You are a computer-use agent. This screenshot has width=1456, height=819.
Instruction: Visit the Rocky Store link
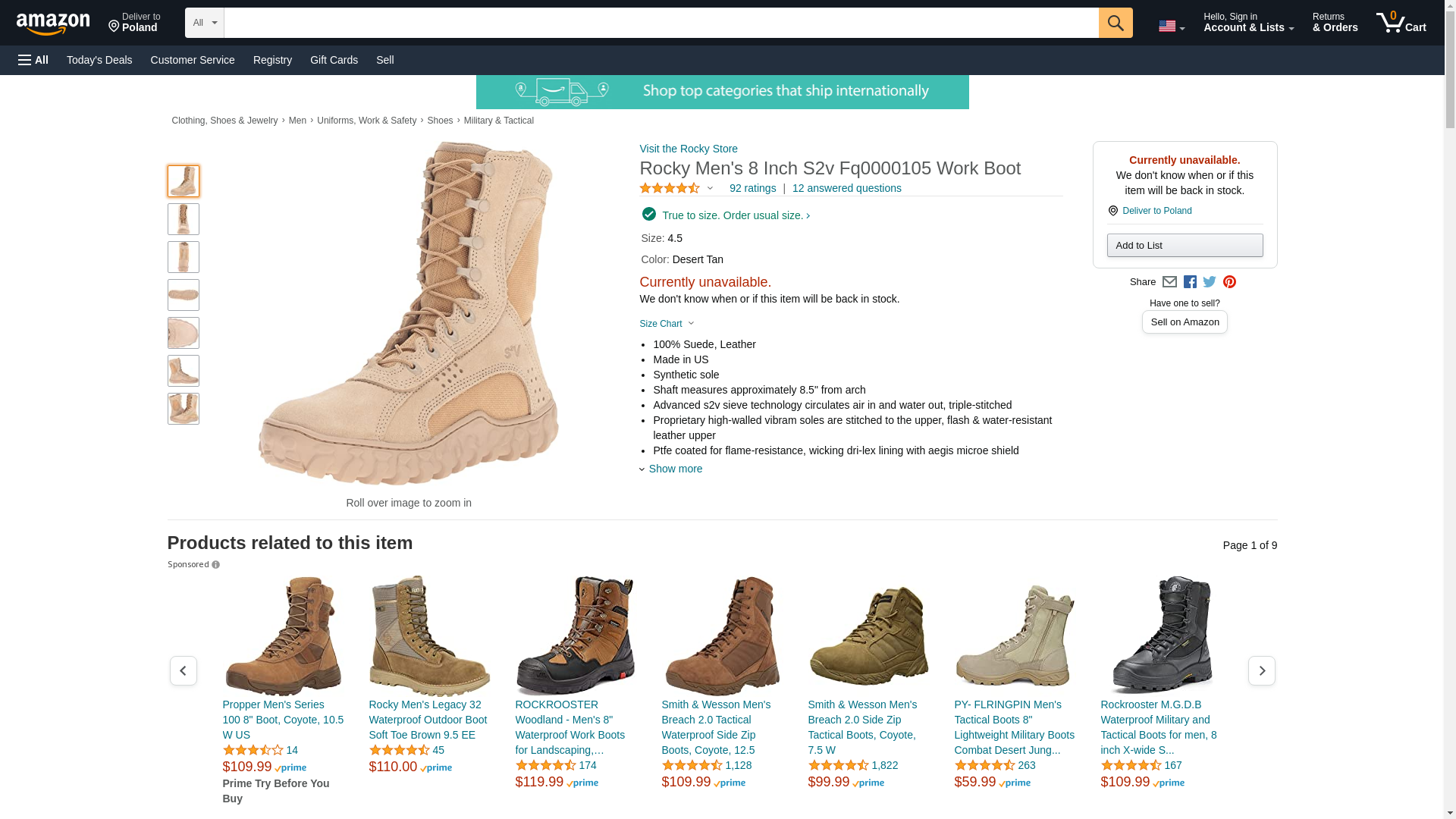[x=688, y=149]
